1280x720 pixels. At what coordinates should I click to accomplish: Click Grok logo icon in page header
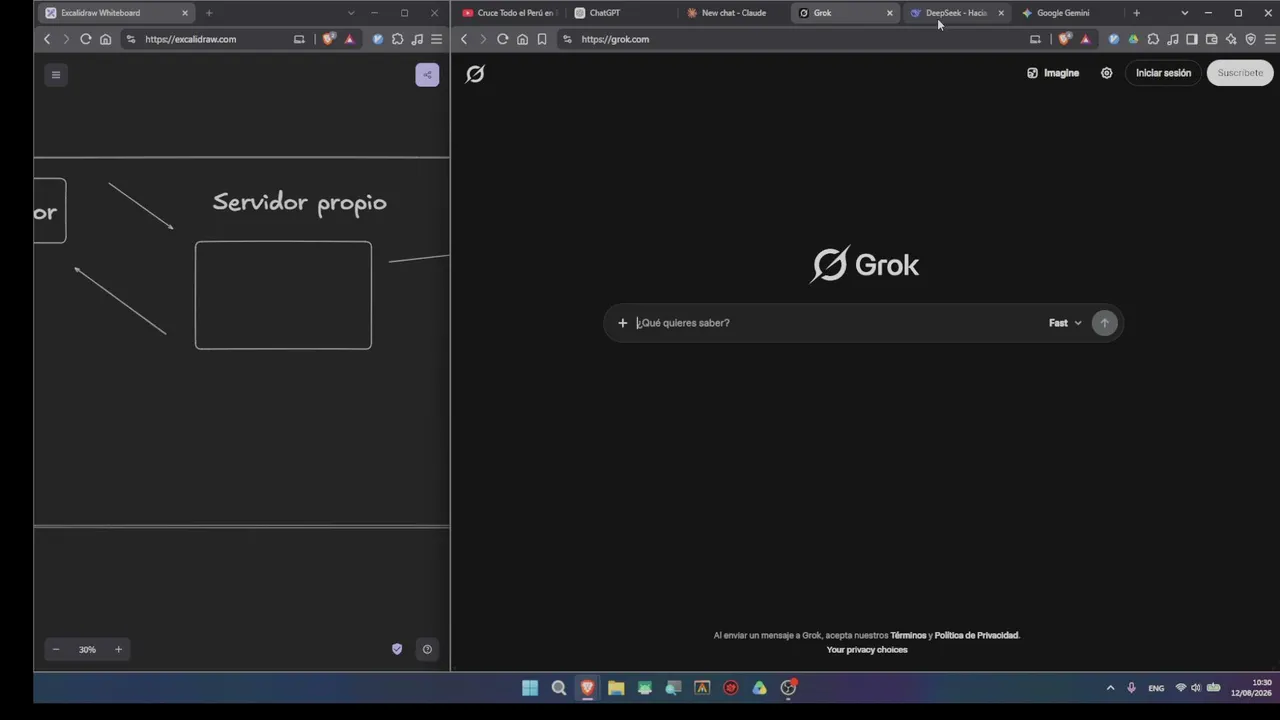point(475,74)
